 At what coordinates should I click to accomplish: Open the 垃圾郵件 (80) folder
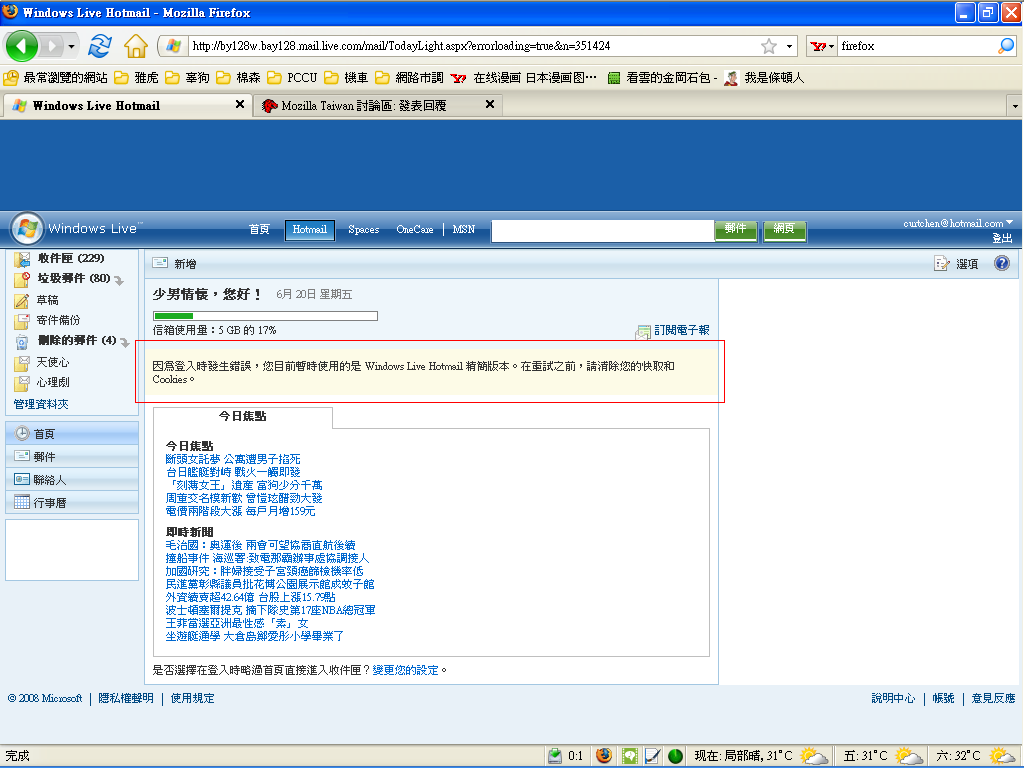74,278
